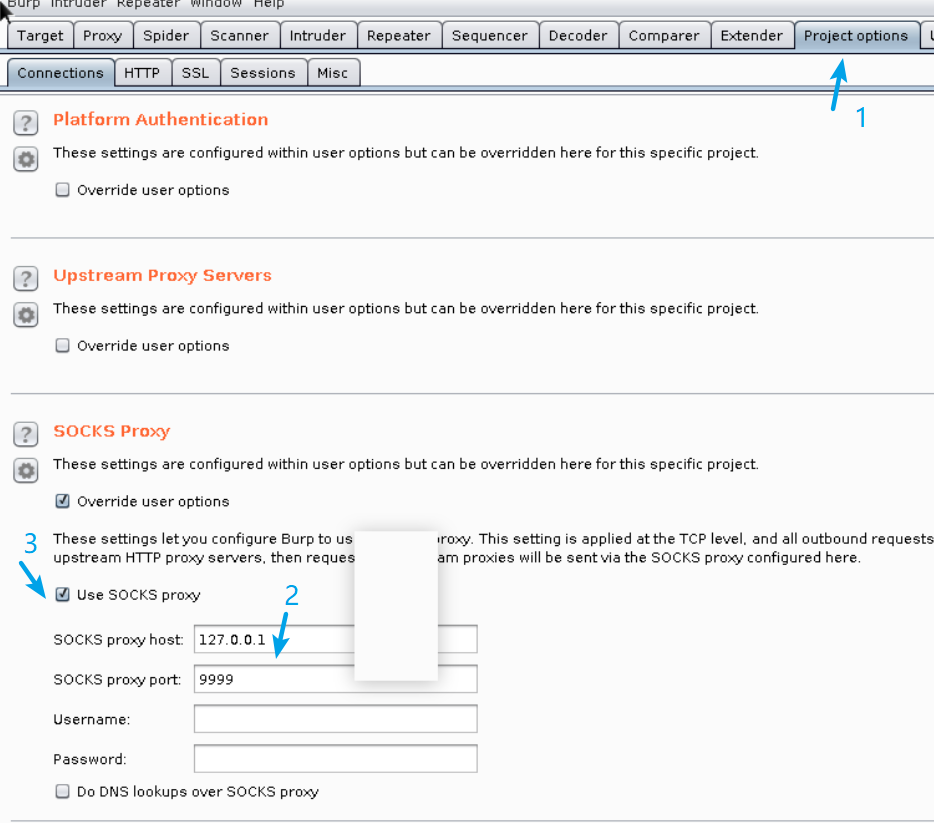The width and height of the screenshot is (934, 823).
Task: Focus the Password input field
Action: coord(335,759)
